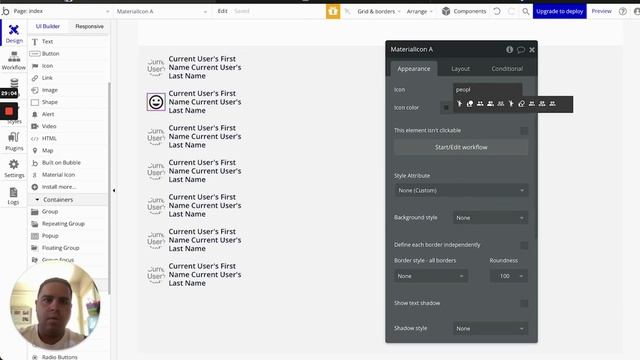
Task: Select the Button element tool
Action: click(x=51, y=53)
